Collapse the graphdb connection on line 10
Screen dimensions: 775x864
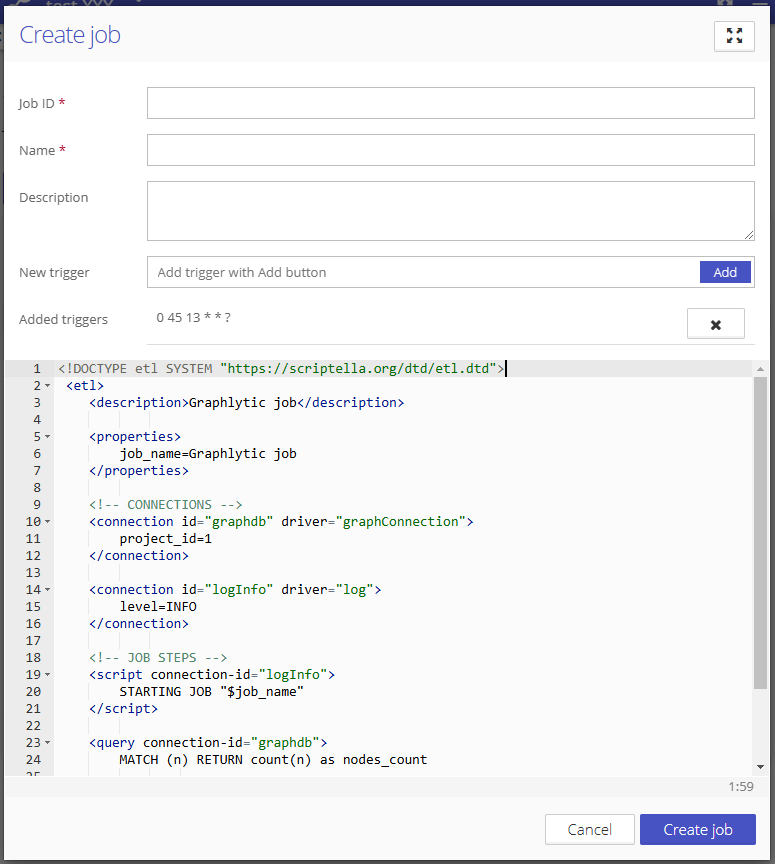pos(47,522)
